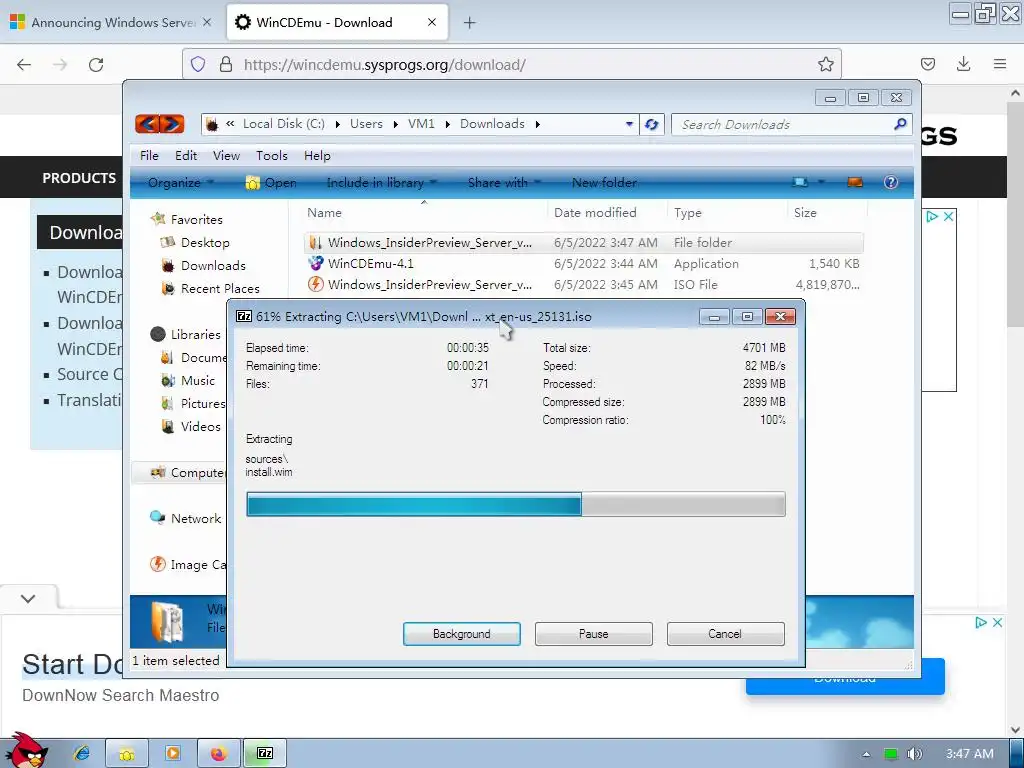Expand the Organize dropdown

click(x=181, y=182)
